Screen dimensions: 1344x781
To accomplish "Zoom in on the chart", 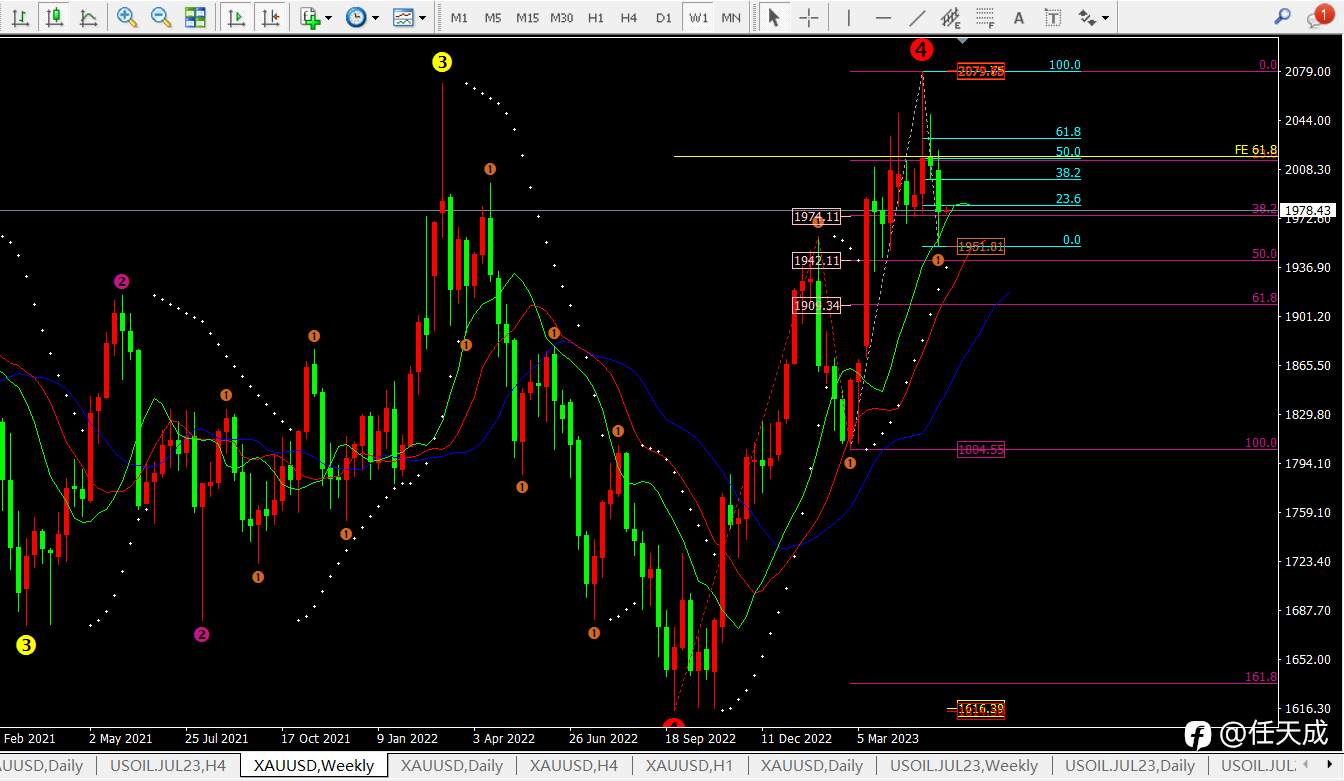I will click(127, 17).
